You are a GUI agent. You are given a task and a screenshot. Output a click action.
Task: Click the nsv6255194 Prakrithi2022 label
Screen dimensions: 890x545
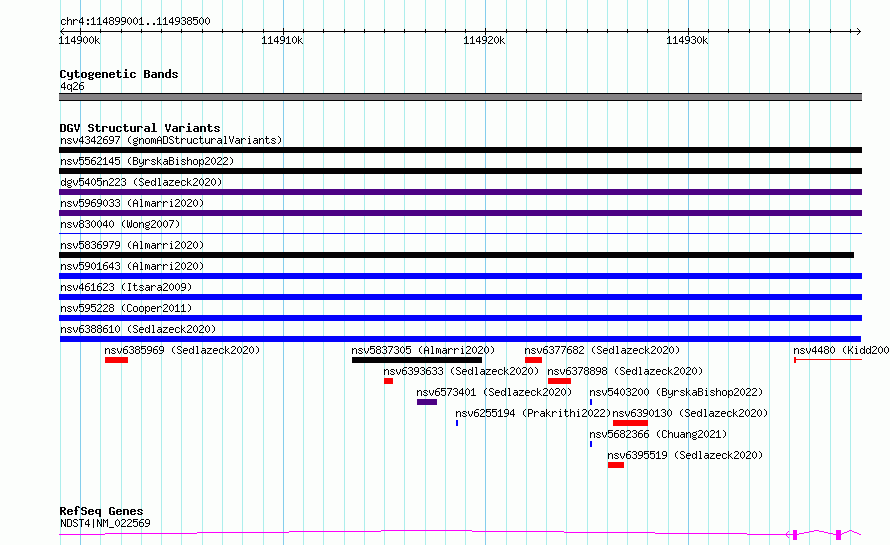click(533, 413)
